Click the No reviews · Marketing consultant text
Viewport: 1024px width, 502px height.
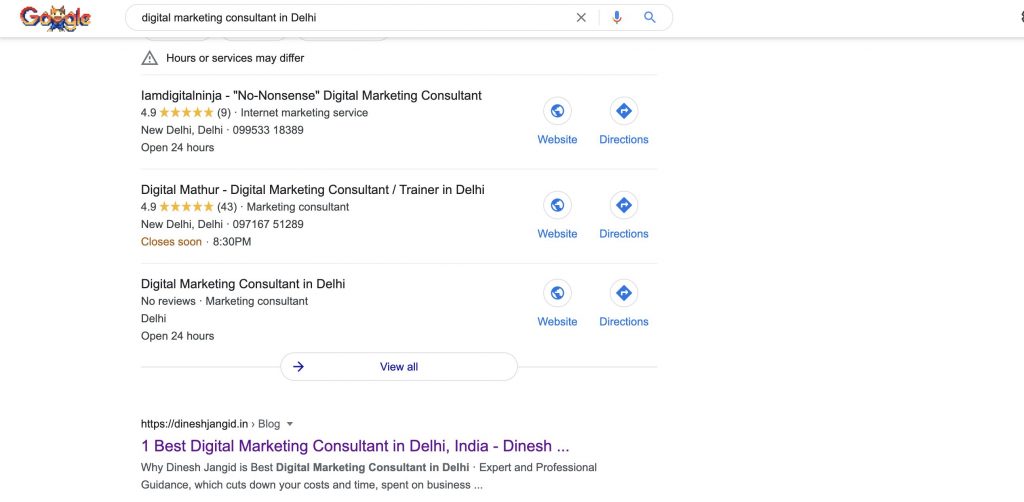(x=225, y=302)
